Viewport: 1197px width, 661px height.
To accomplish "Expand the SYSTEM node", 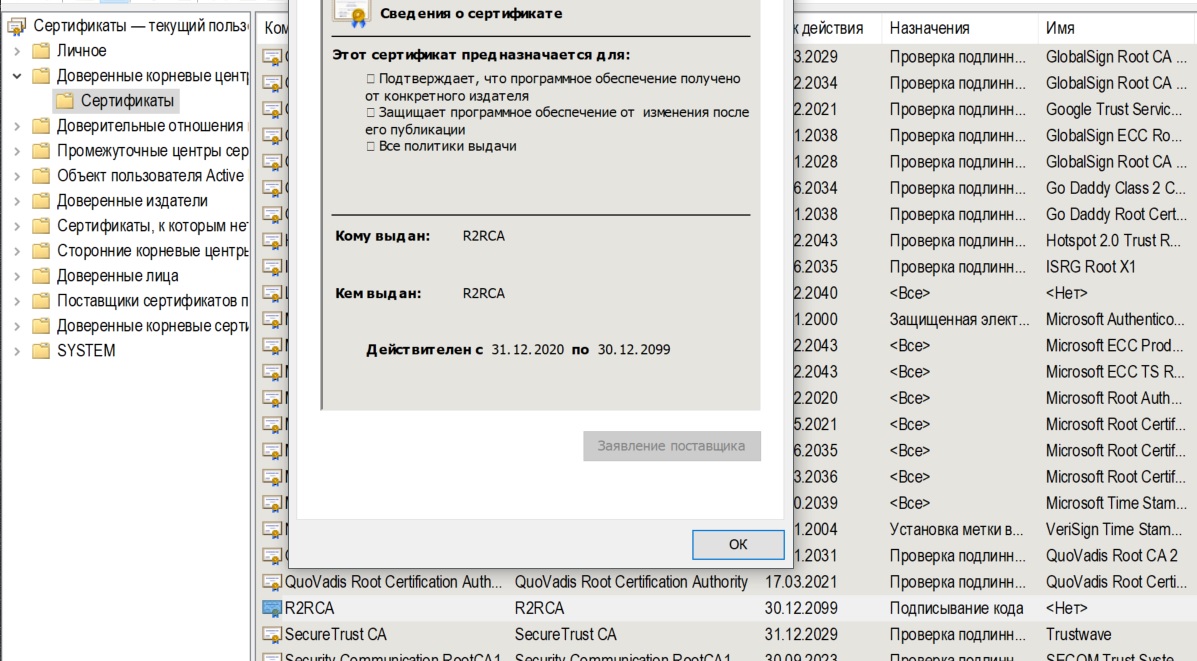I will tap(17, 351).
